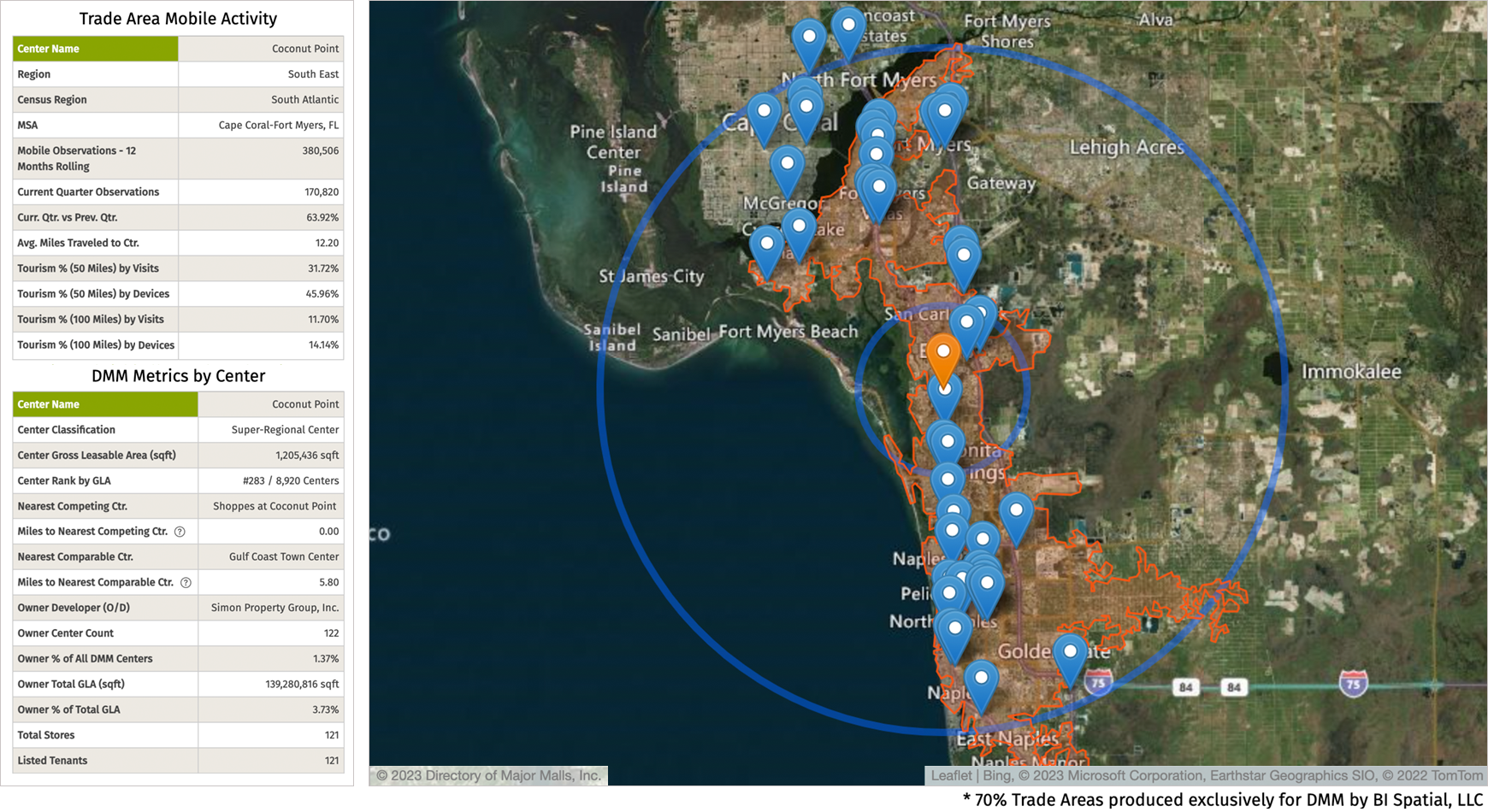Viewport: 1488px width, 812px height.
Task: Click the rightmost I-75 highway shield
Action: click(x=1353, y=684)
